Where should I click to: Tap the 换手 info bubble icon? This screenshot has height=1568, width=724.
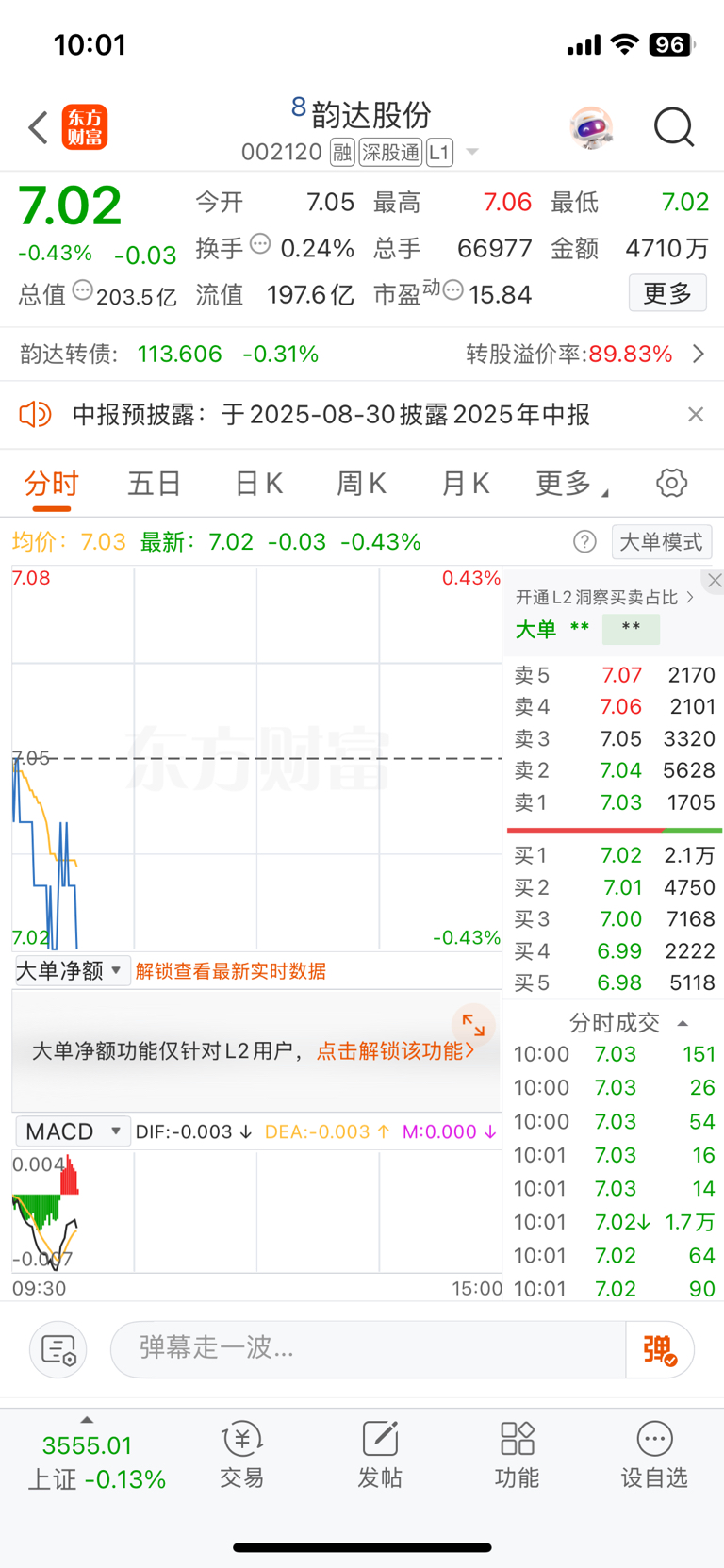click(260, 244)
